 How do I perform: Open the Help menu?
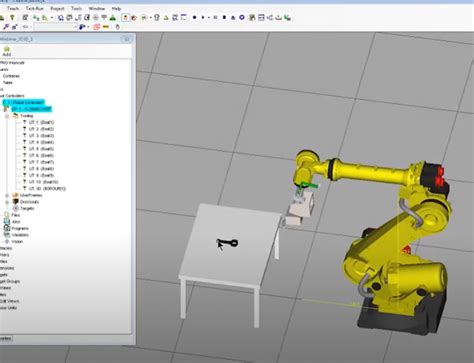116,8
